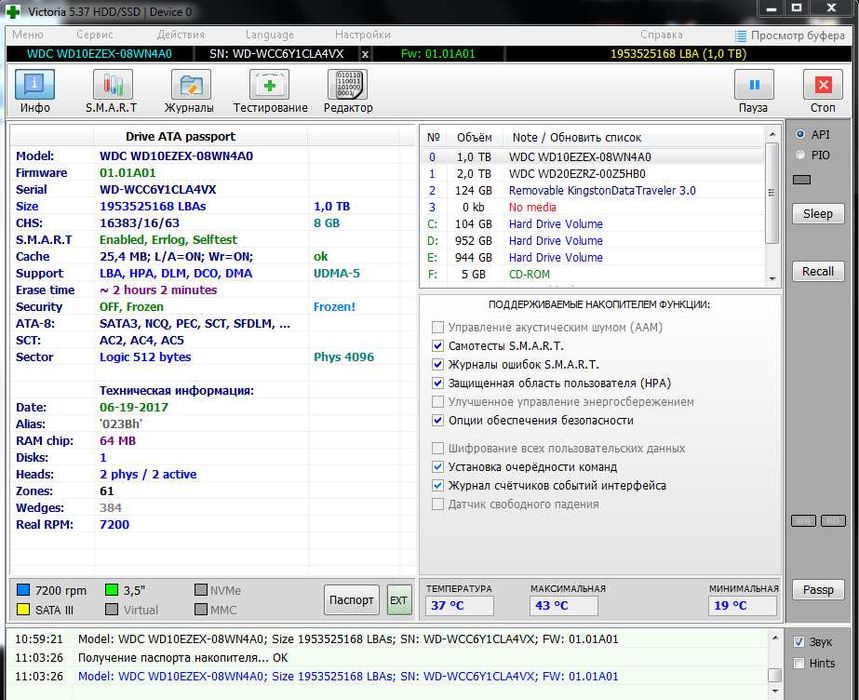
Task: Select device 0 WDC WD10EZEX-08WN4A0 row
Action: (593, 157)
